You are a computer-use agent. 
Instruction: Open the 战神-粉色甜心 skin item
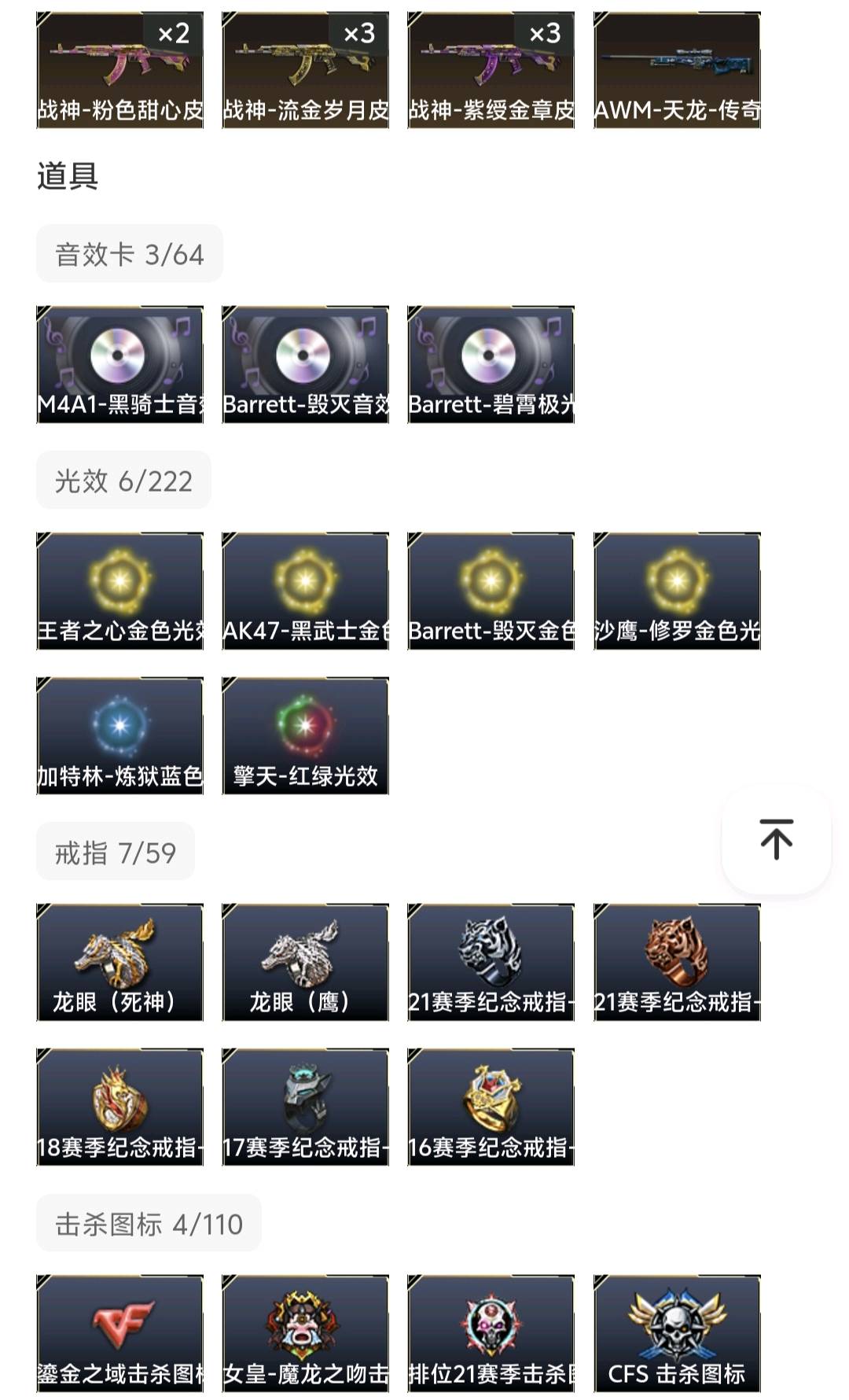119,70
